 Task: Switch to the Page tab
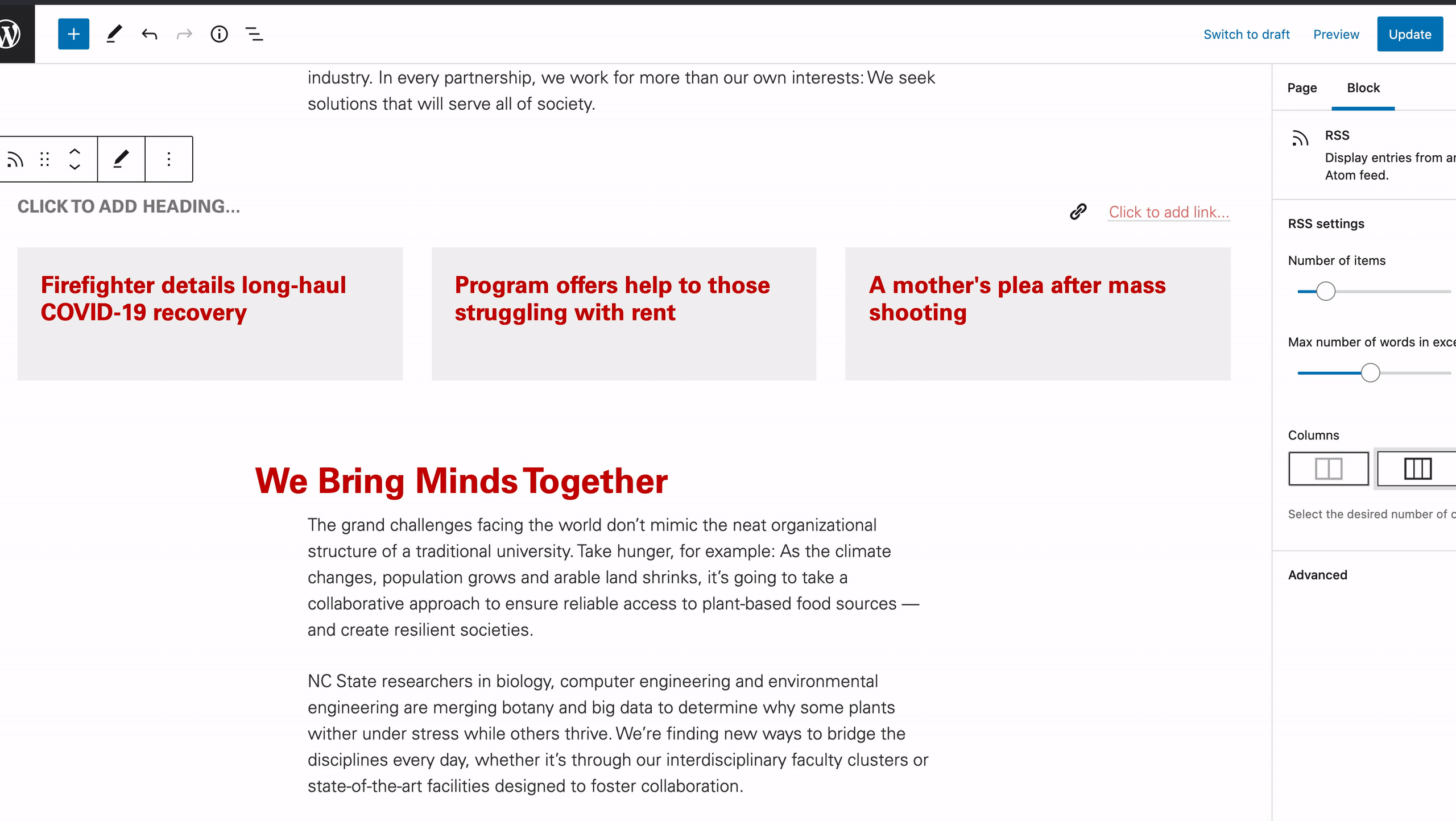coord(1302,87)
